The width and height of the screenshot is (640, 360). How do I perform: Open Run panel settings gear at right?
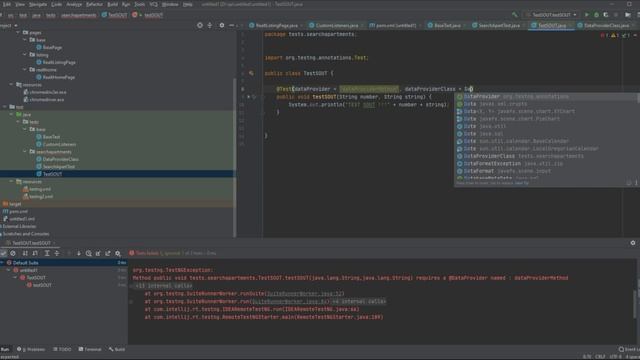633,243
